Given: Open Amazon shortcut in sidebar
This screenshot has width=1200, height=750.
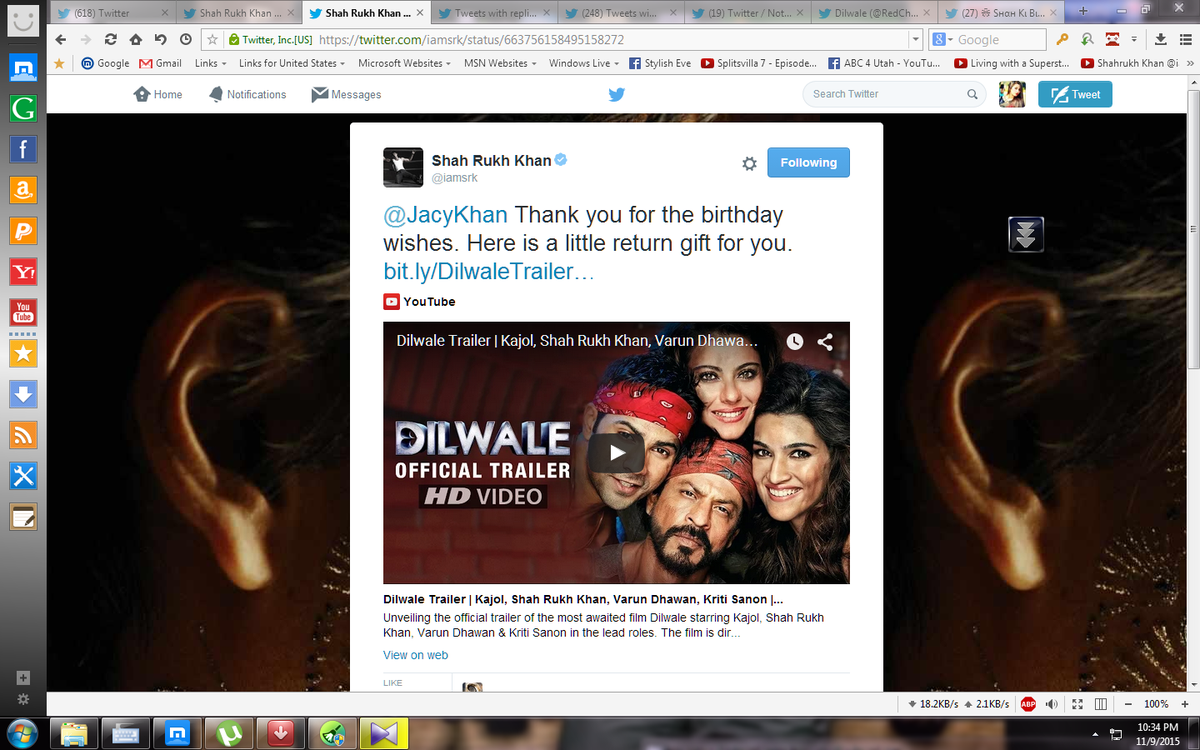Looking at the screenshot, I should (23, 190).
